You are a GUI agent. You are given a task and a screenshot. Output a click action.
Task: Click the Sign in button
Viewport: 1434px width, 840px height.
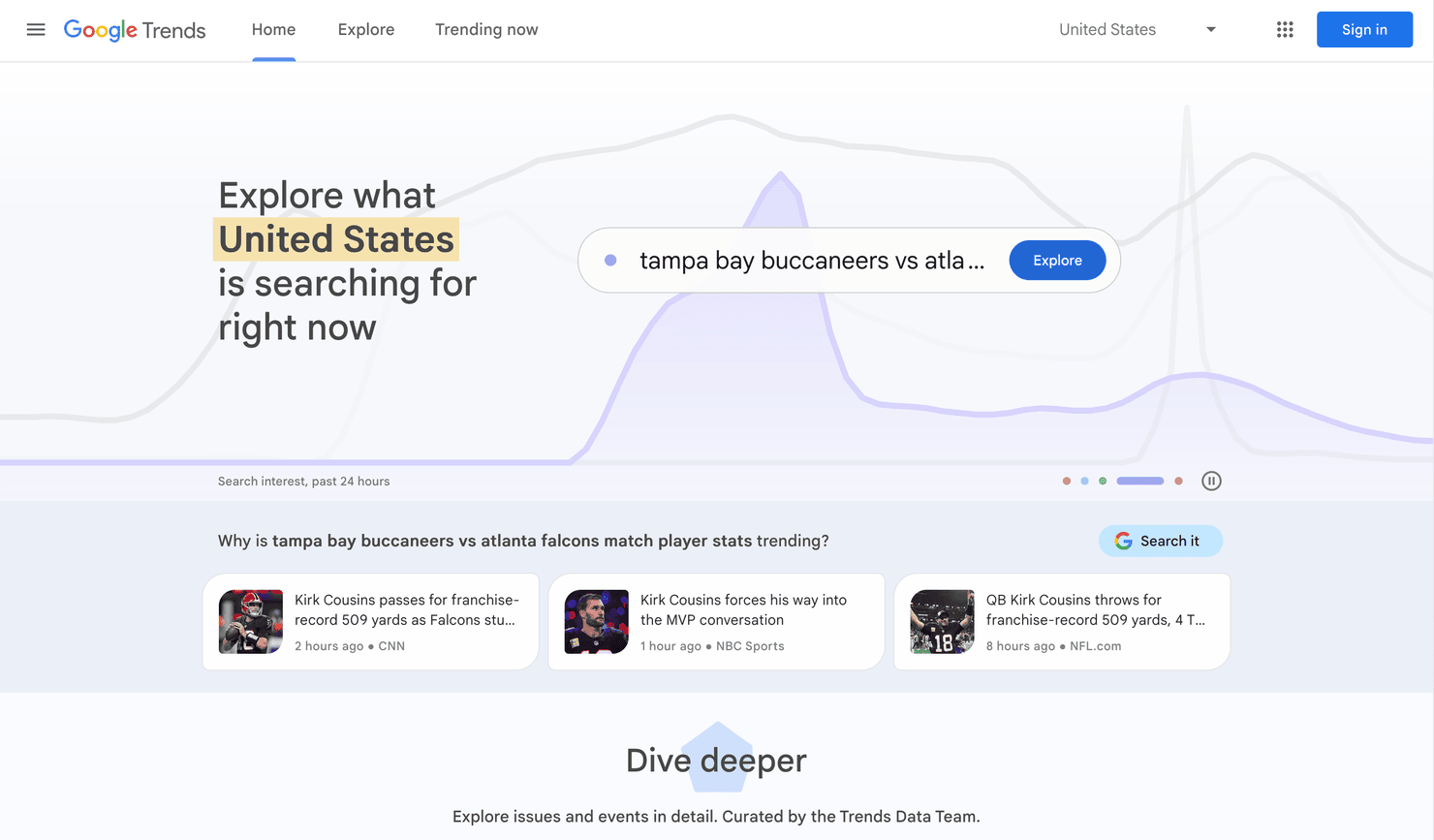pos(1364,30)
